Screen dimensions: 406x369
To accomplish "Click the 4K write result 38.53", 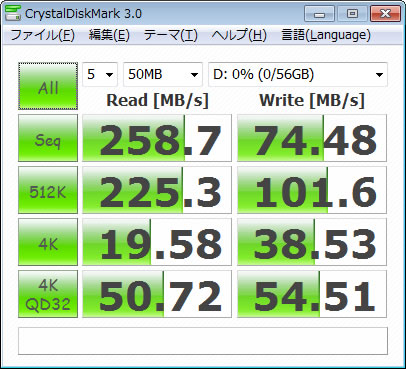I will [312, 242].
